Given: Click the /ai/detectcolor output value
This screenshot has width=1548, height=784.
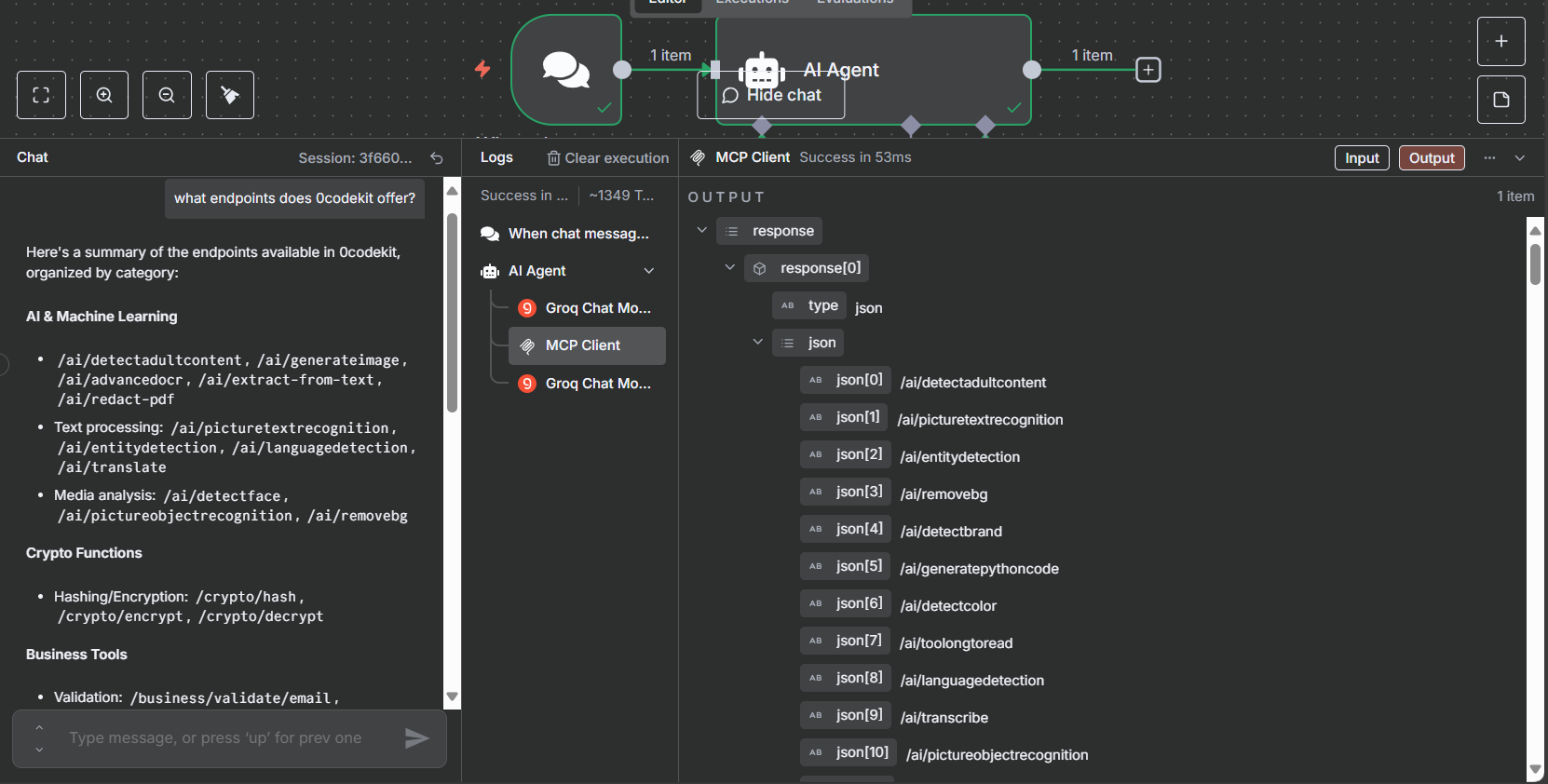Looking at the screenshot, I should tap(948, 606).
